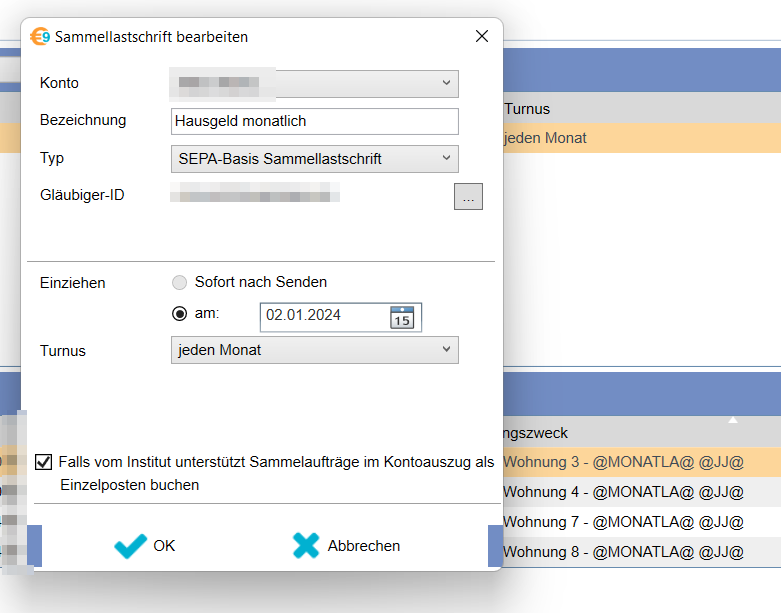Close the Sammellastschrift bearbeiten dialog

[482, 36]
